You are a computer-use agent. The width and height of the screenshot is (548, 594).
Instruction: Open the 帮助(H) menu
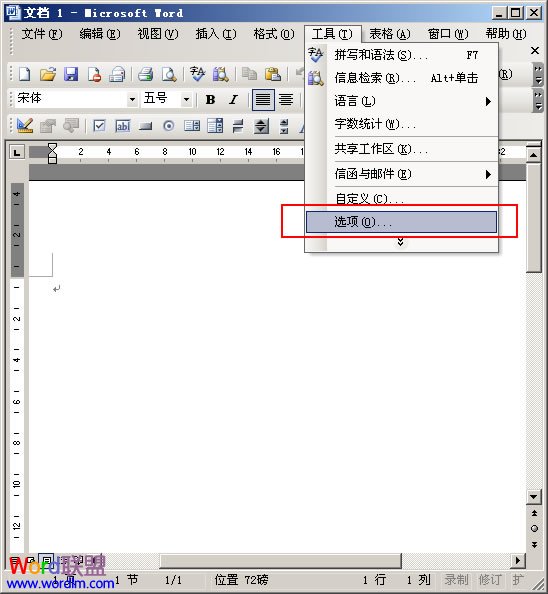[x=506, y=34]
